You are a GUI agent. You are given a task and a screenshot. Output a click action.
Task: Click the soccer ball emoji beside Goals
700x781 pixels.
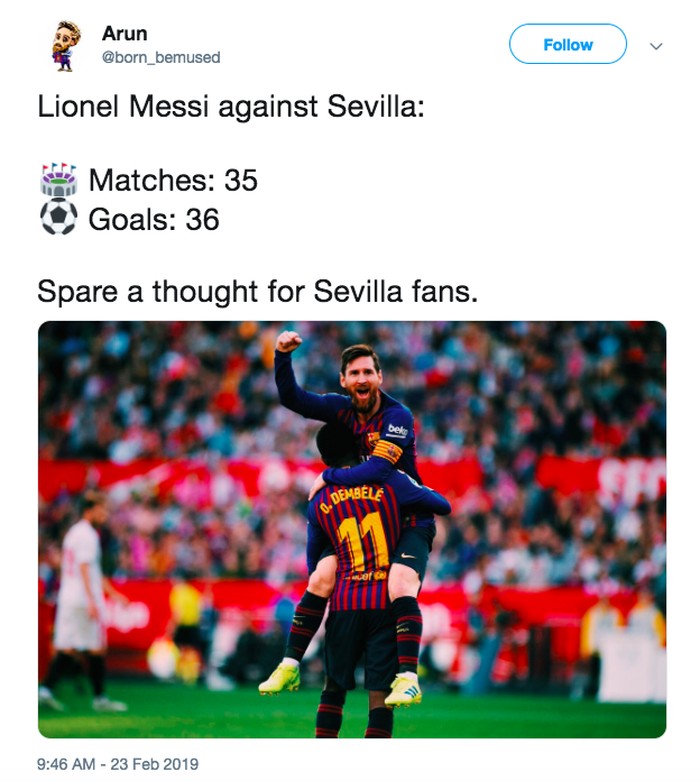pos(58,219)
